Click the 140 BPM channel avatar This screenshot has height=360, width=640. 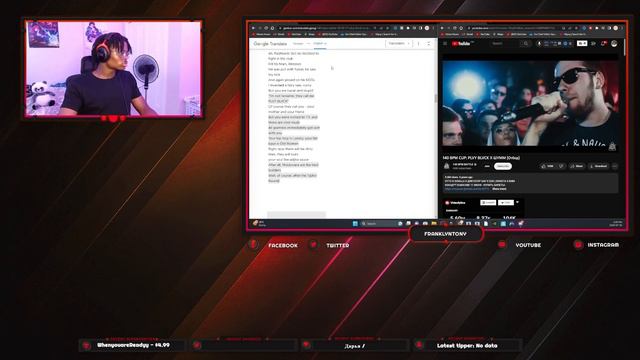(447, 166)
